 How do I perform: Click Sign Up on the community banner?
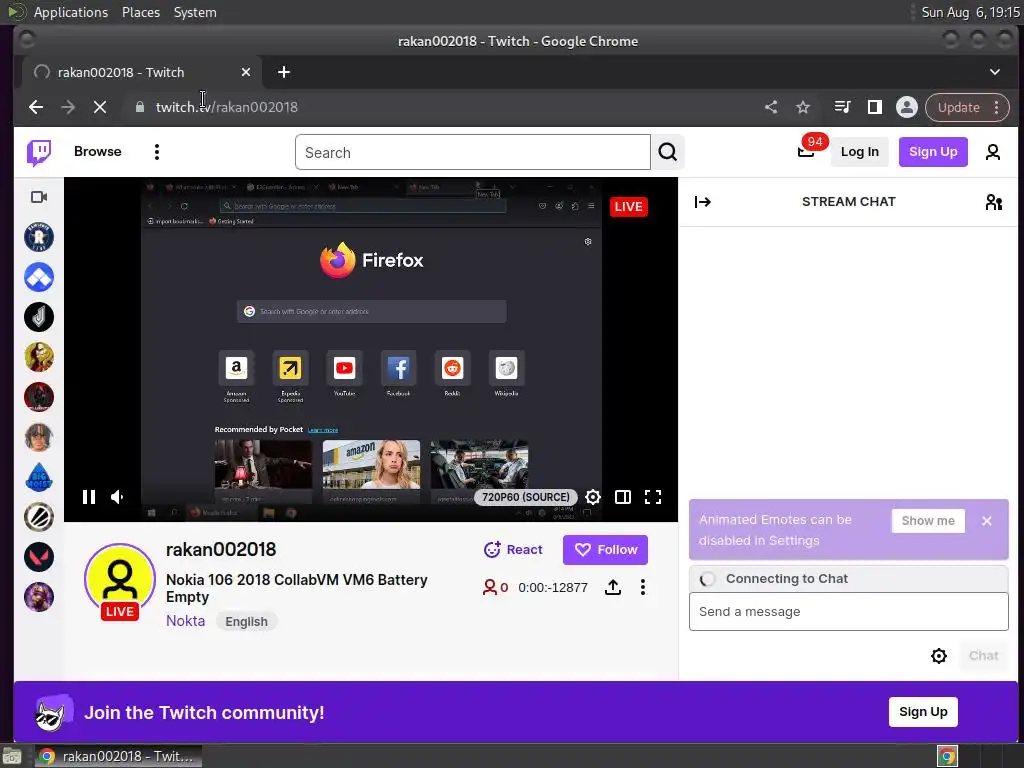923,712
